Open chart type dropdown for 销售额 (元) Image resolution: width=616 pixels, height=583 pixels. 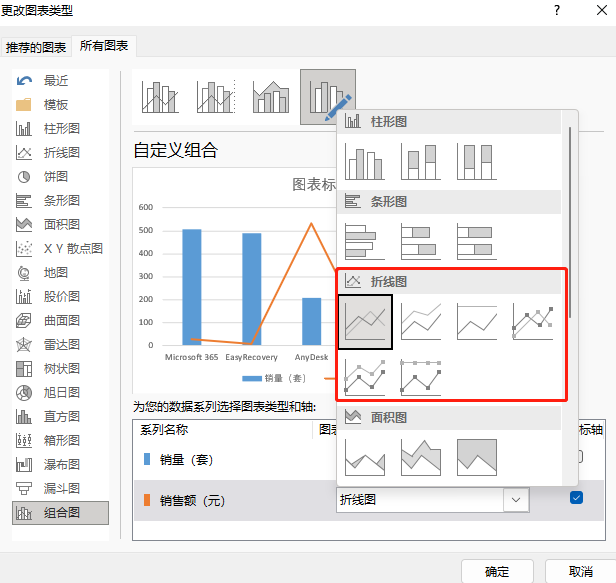point(516,500)
